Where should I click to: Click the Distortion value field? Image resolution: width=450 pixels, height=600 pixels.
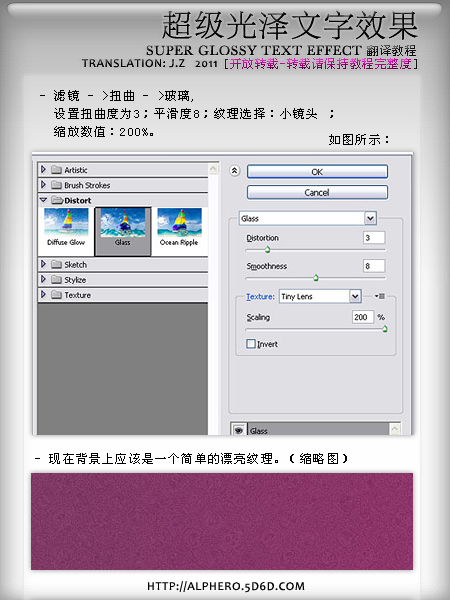point(373,238)
